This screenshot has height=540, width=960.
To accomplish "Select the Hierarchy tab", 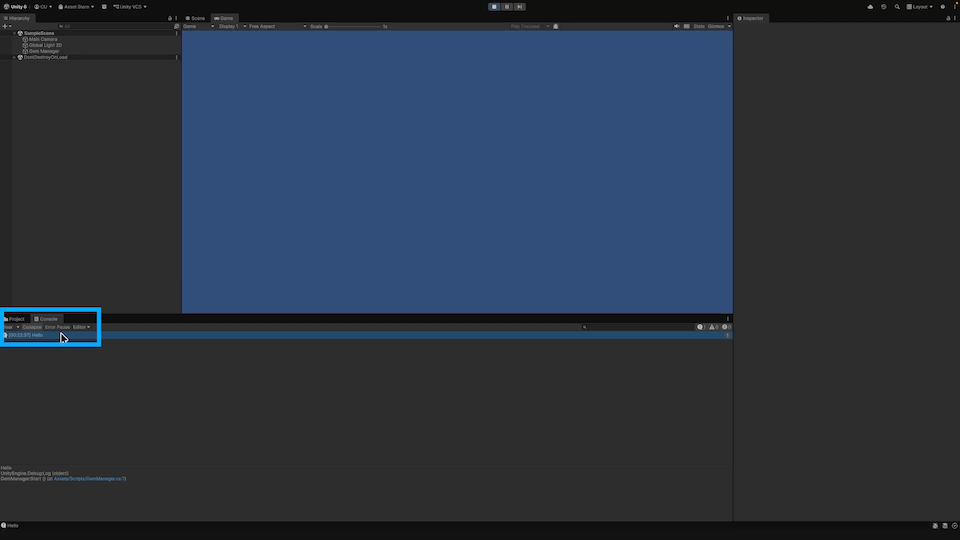I will tap(17, 18).
